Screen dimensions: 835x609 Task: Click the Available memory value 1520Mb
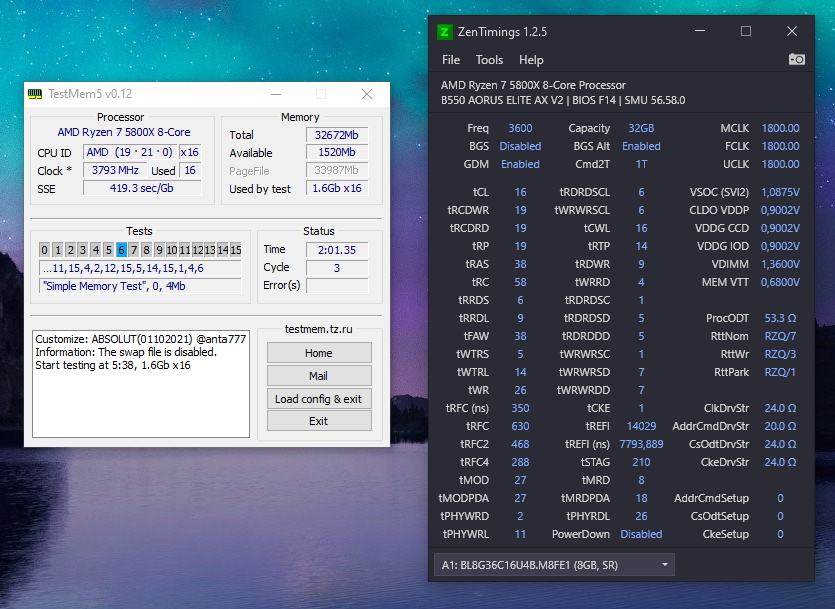coord(337,152)
